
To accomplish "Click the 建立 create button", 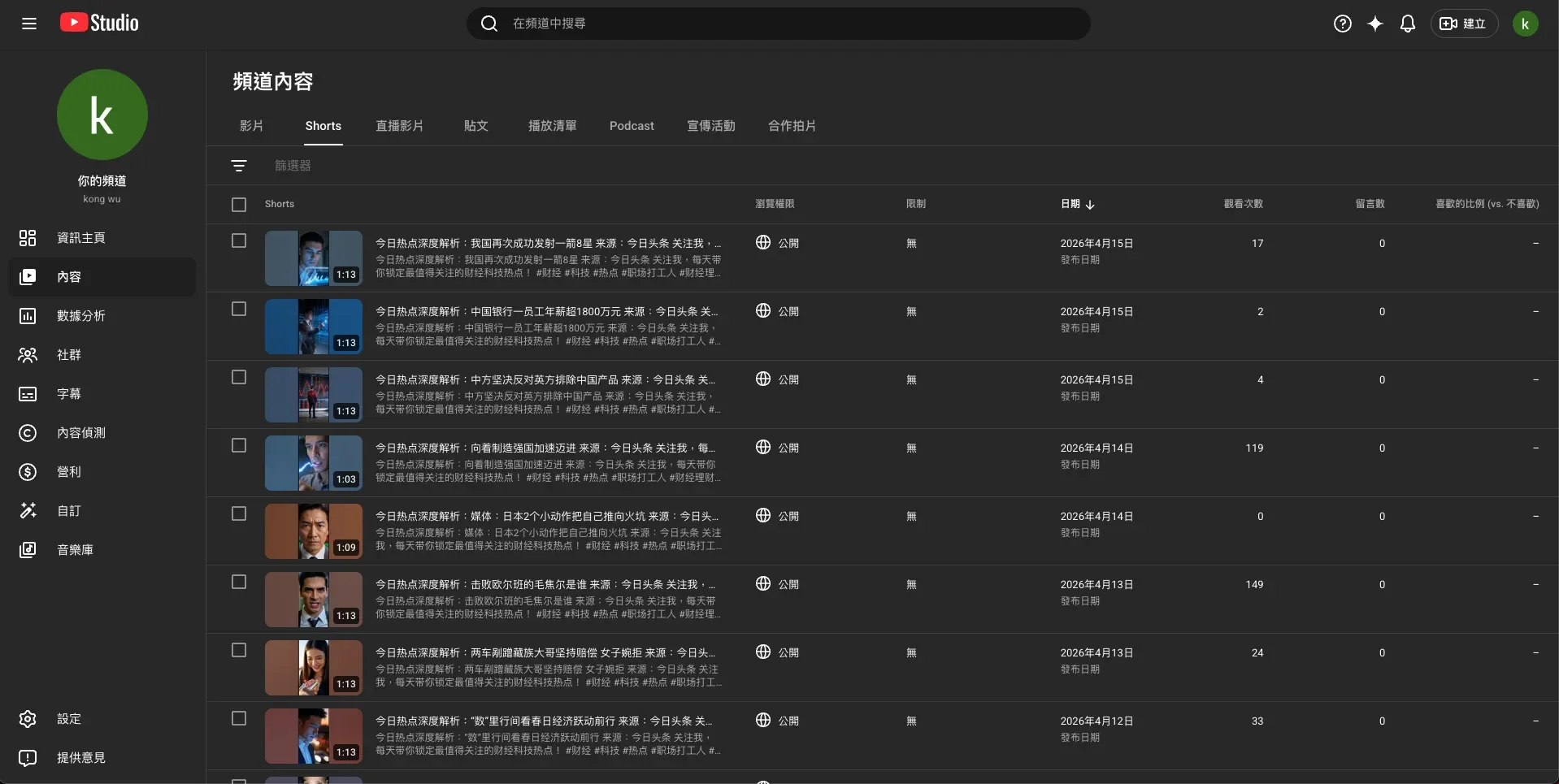I will [x=1464, y=24].
